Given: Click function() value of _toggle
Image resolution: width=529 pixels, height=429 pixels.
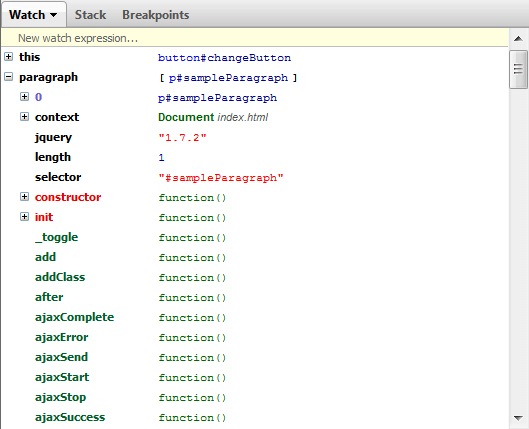Looking at the screenshot, I should click(192, 238).
